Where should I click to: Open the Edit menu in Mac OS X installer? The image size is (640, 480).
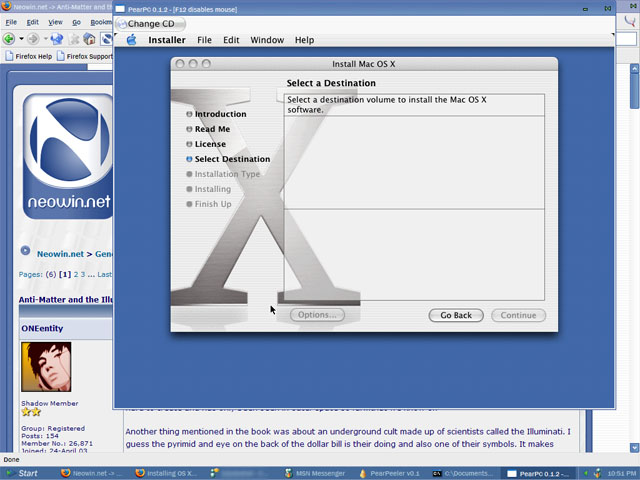click(231, 40)
